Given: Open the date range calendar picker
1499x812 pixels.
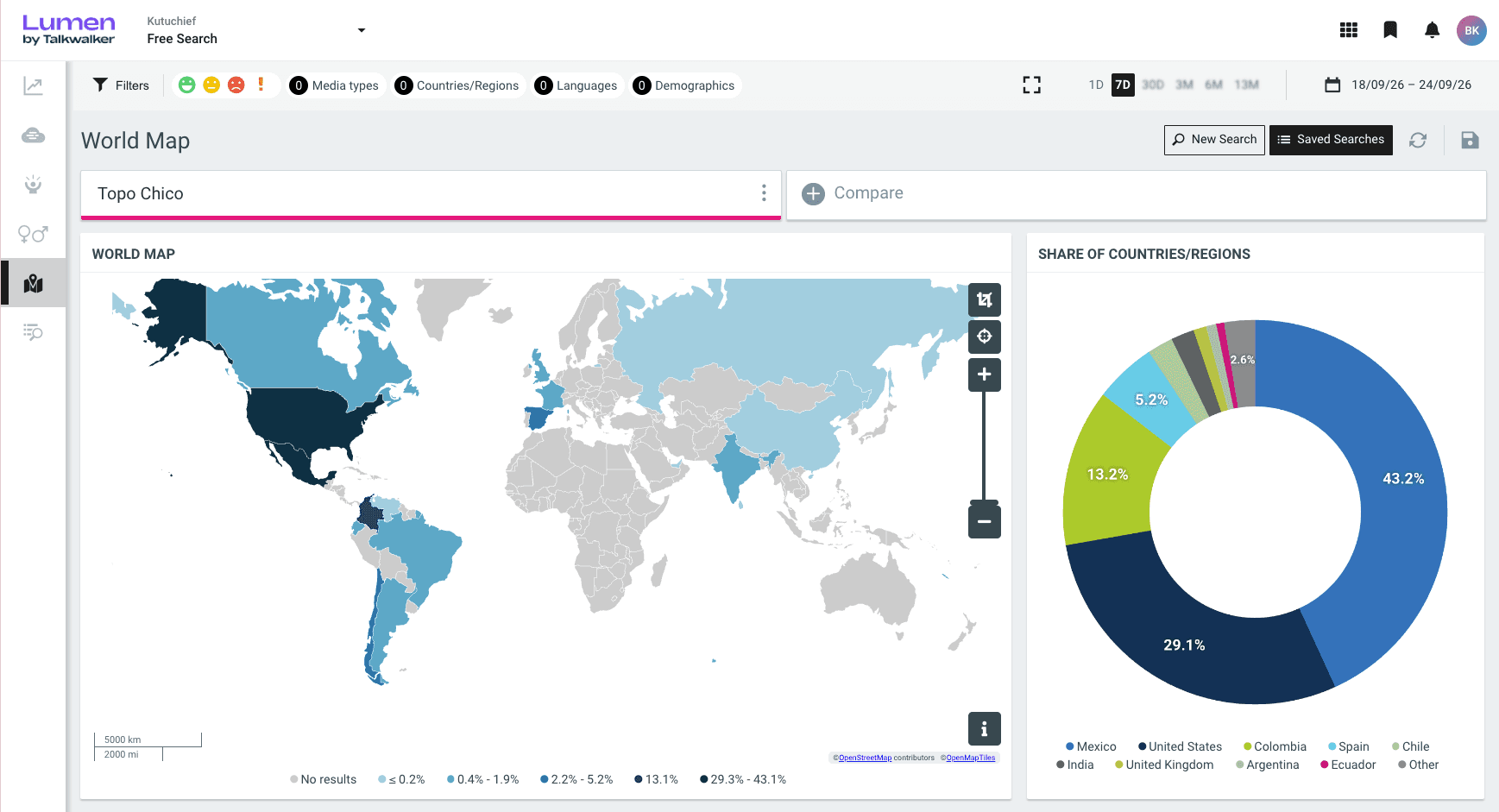Looking at the screenshot, I should [1398, 85].
